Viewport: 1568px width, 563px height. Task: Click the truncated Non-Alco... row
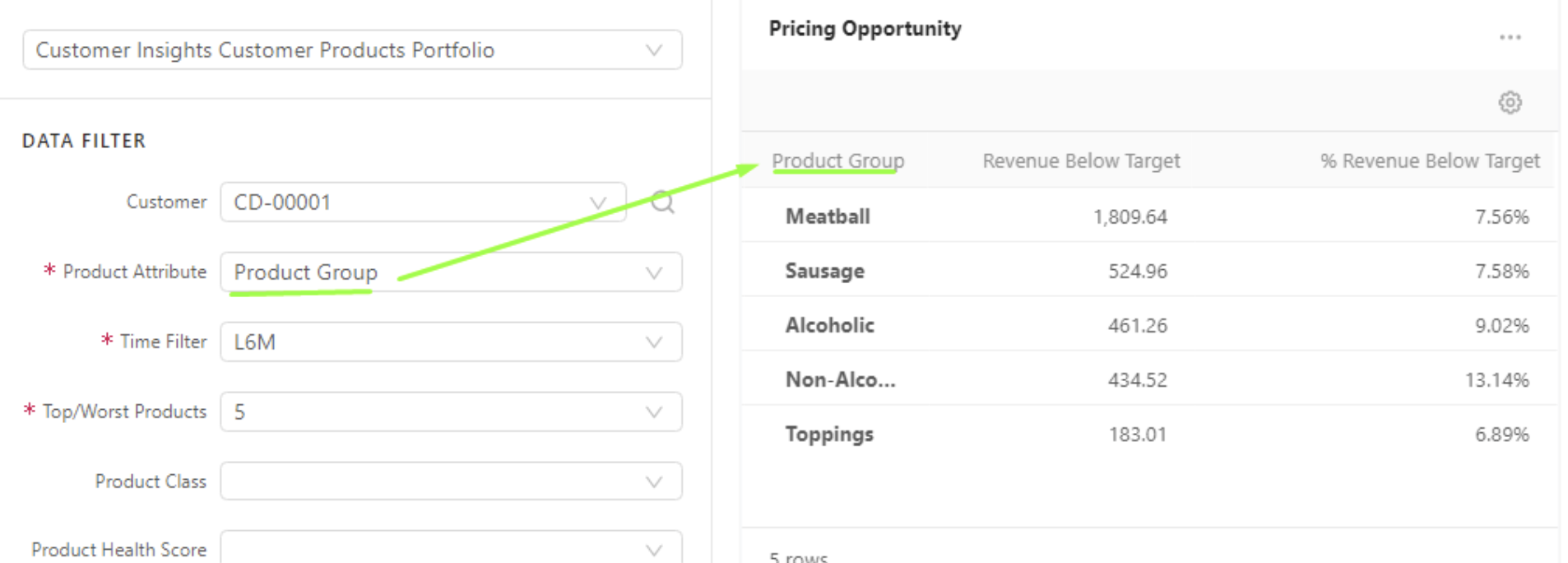click(840, 379)
